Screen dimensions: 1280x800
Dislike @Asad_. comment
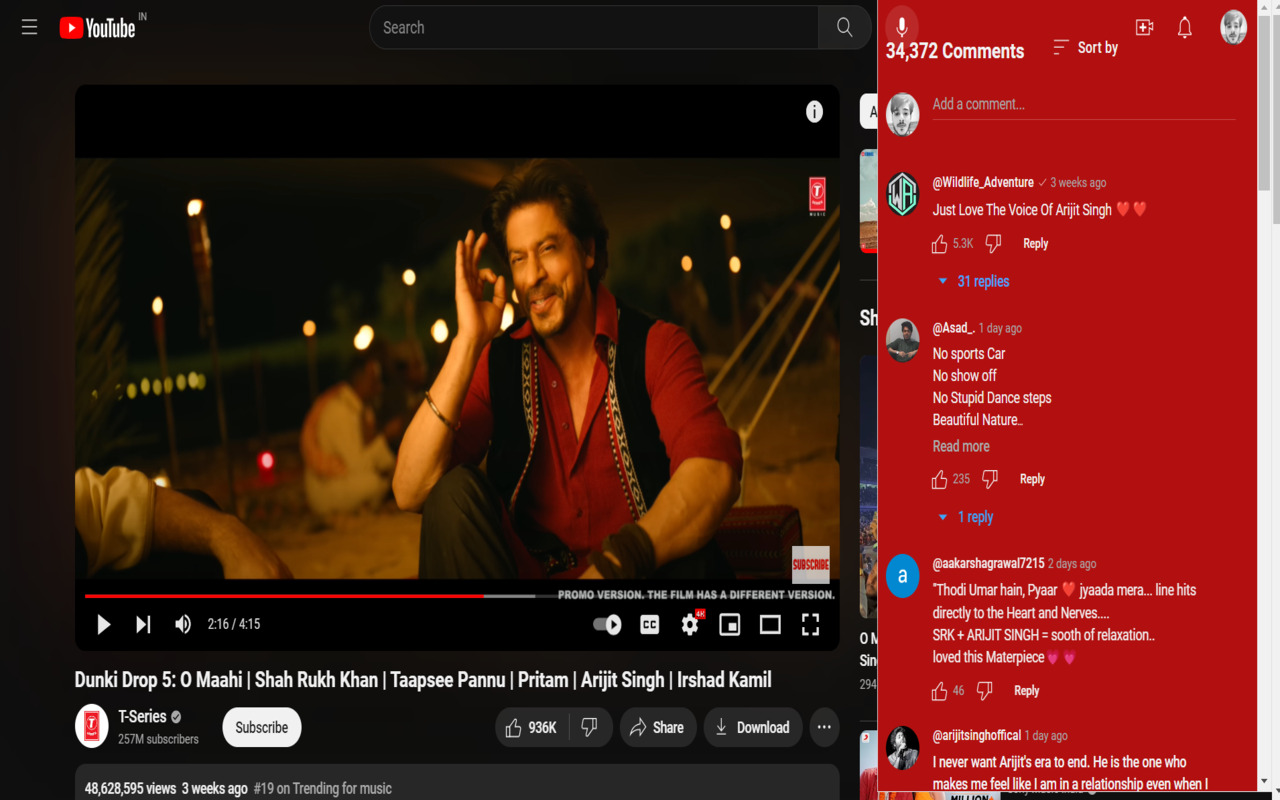pyautogui.click(x=990, y=480)
